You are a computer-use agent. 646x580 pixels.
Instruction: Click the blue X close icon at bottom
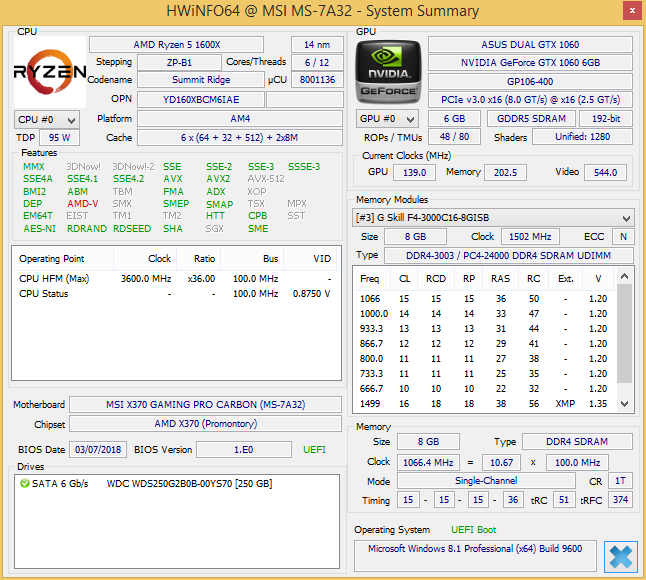pos(620,557)
